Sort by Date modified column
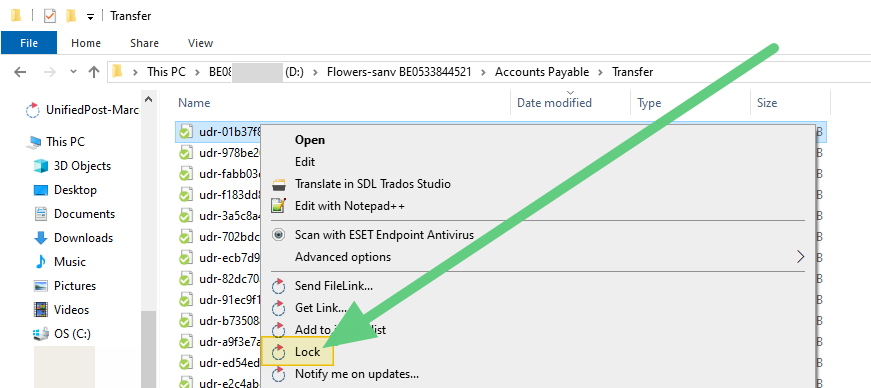Screen dimensions: 871x388 tap(554, 103)
